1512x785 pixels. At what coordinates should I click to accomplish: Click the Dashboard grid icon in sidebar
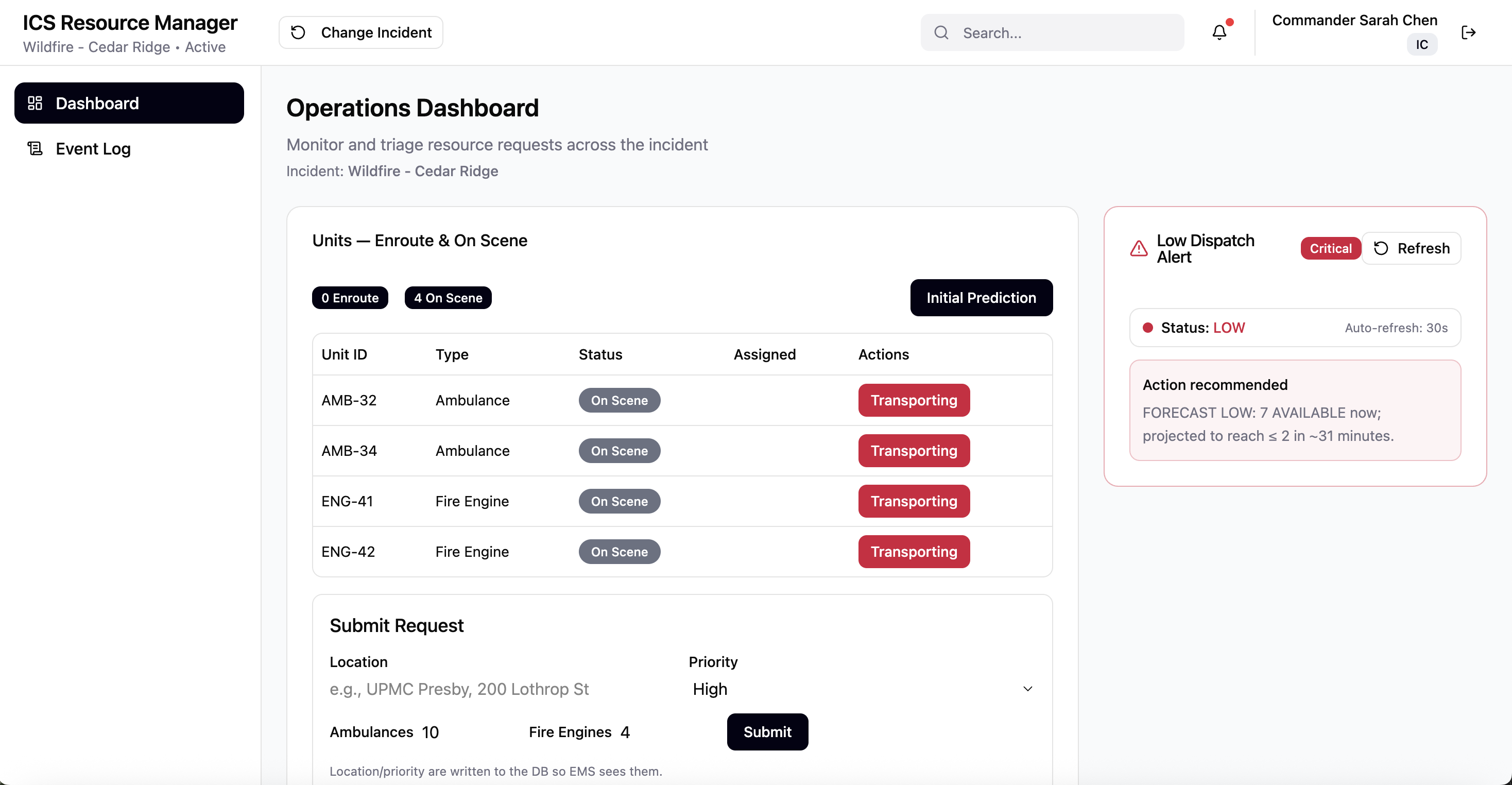tap(35, 104)
